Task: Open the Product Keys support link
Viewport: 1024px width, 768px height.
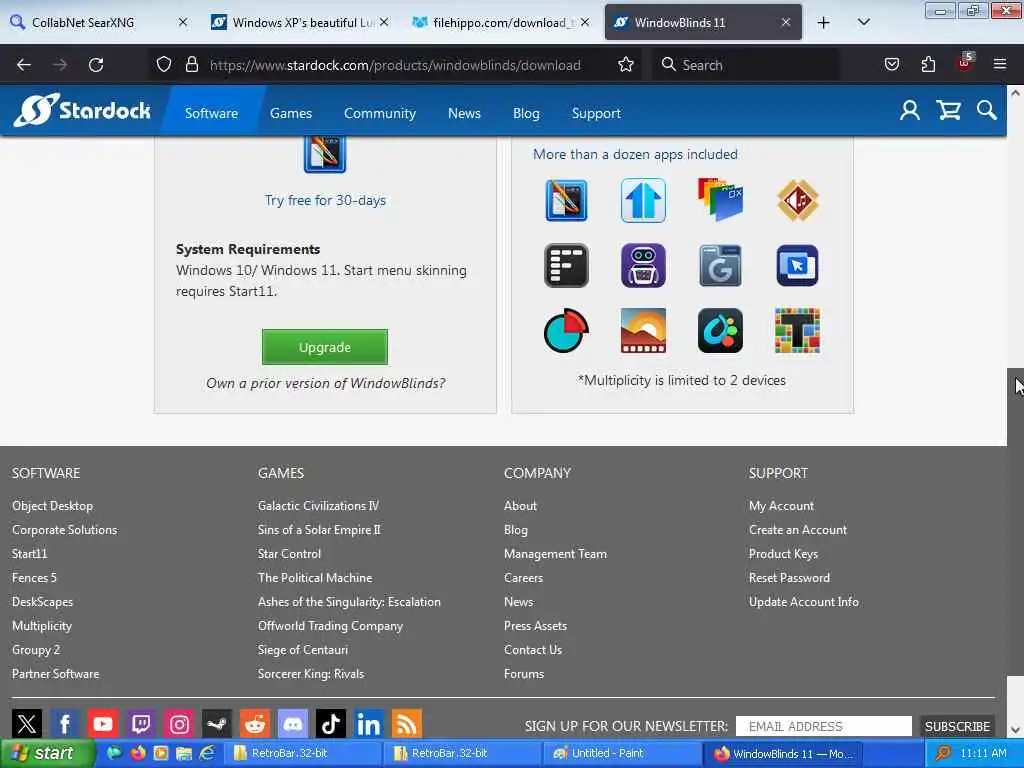Action: [783, 553]
